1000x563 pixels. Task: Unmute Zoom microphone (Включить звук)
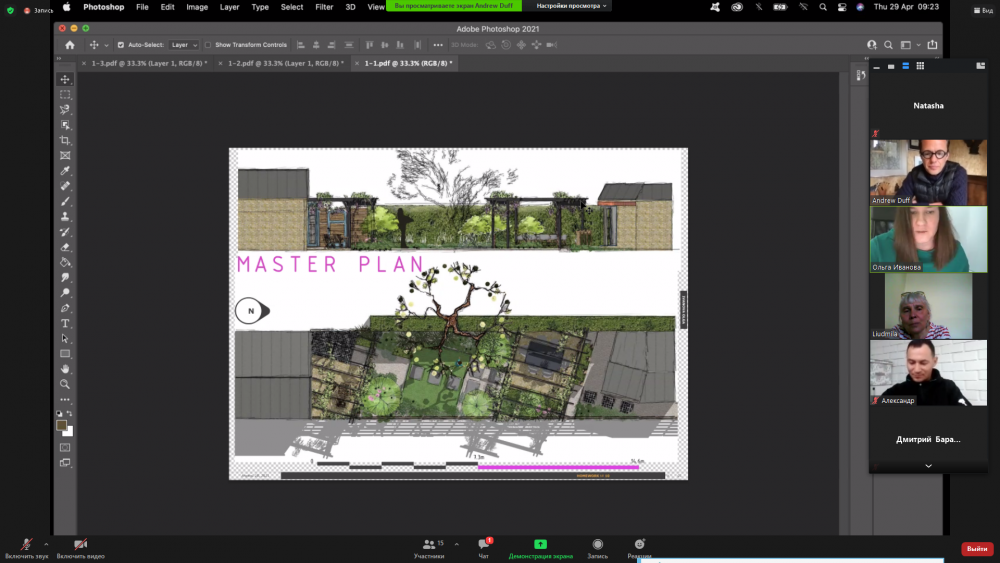[26, 548]
